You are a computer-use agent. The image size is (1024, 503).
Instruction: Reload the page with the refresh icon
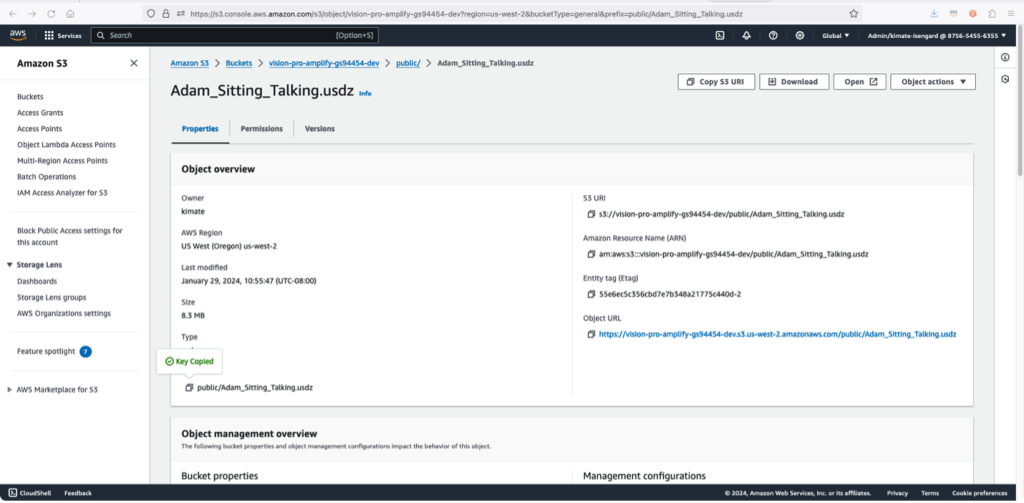coord(52,13)
